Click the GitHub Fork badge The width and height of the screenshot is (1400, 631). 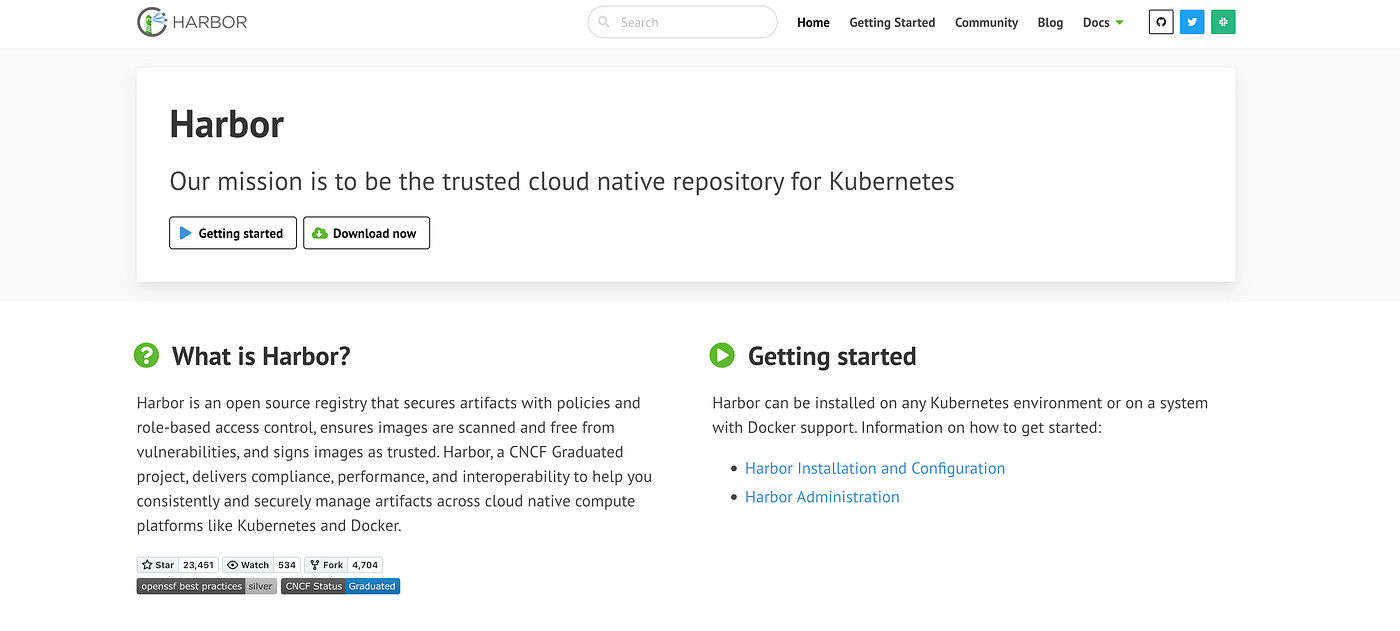326,565
